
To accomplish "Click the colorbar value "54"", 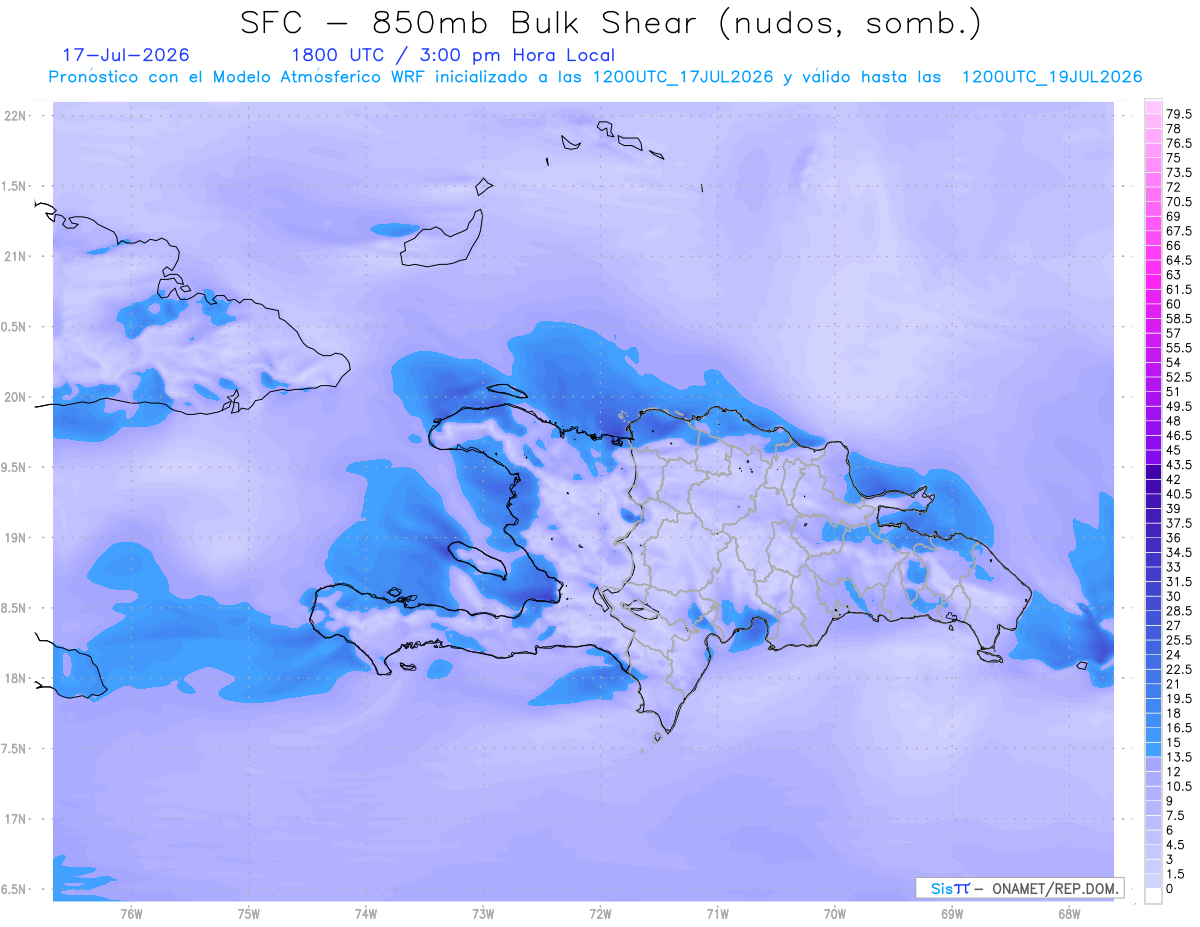I will coord(1174,363).
